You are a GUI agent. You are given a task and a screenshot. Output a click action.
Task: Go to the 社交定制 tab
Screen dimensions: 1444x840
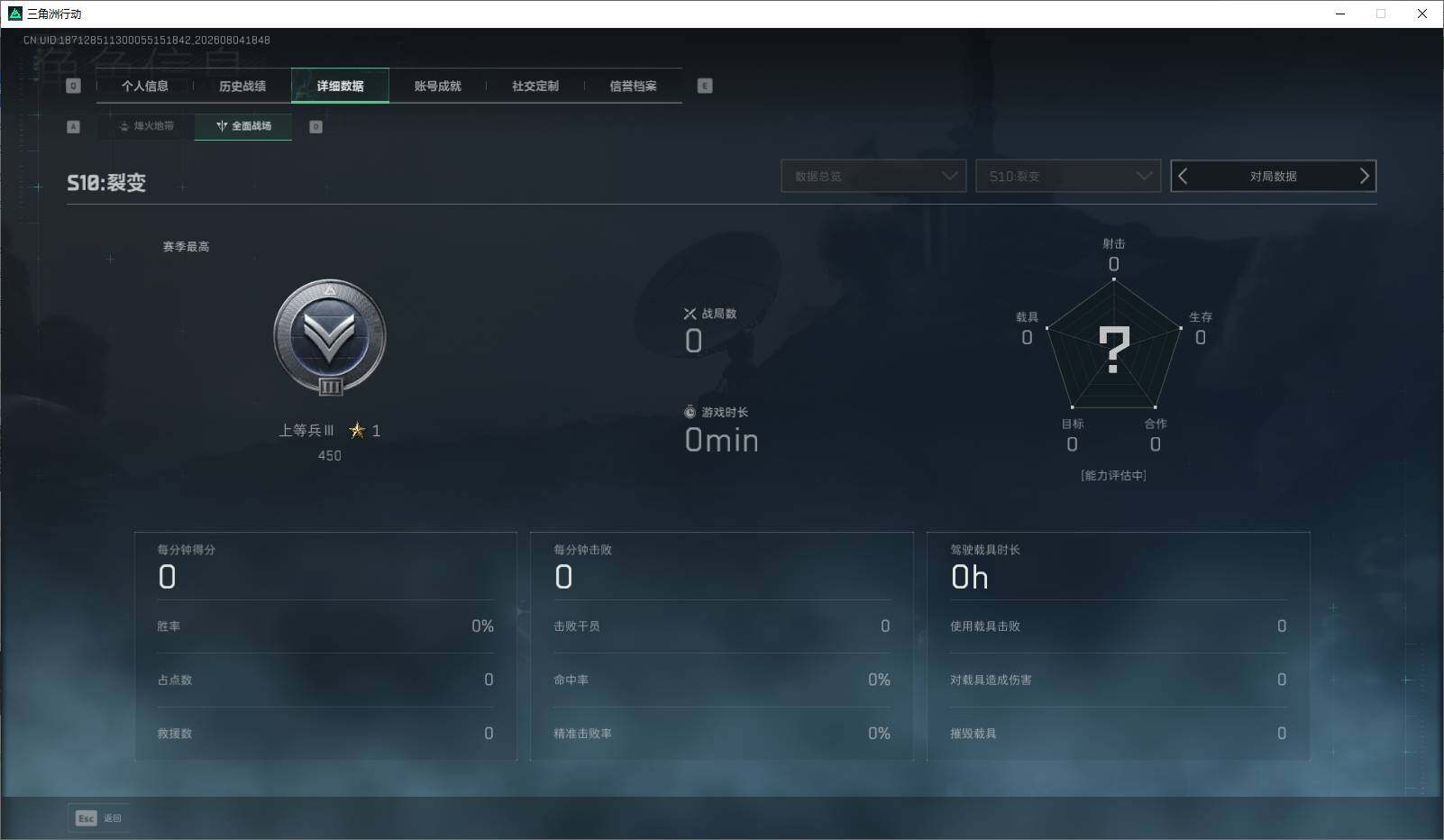click(535, 86)
